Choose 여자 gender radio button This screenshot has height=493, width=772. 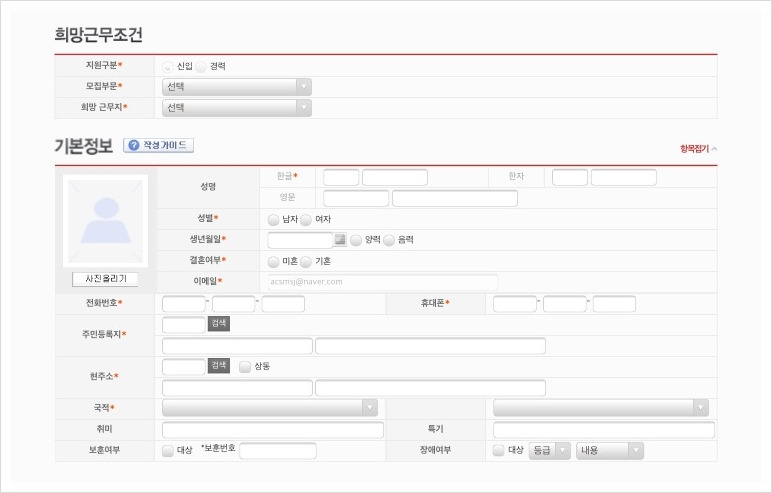pyautogui.click(x=306, y=220)
